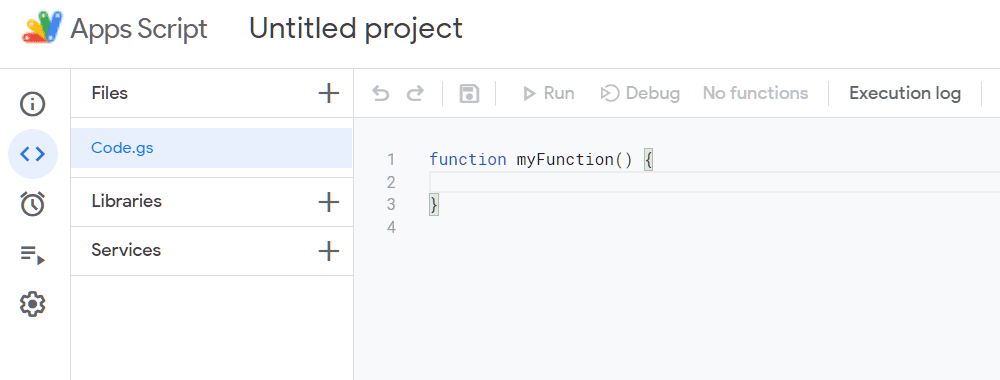
Task: Add a new file with Files plus
Action: [x=328, y=93]
